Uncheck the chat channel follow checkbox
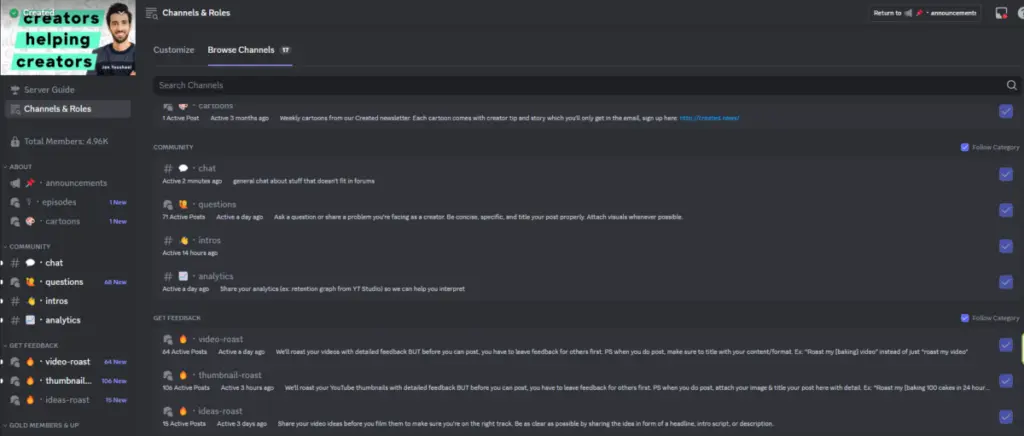Viewport: 1024px width, 436px height. pos(1005,174)
